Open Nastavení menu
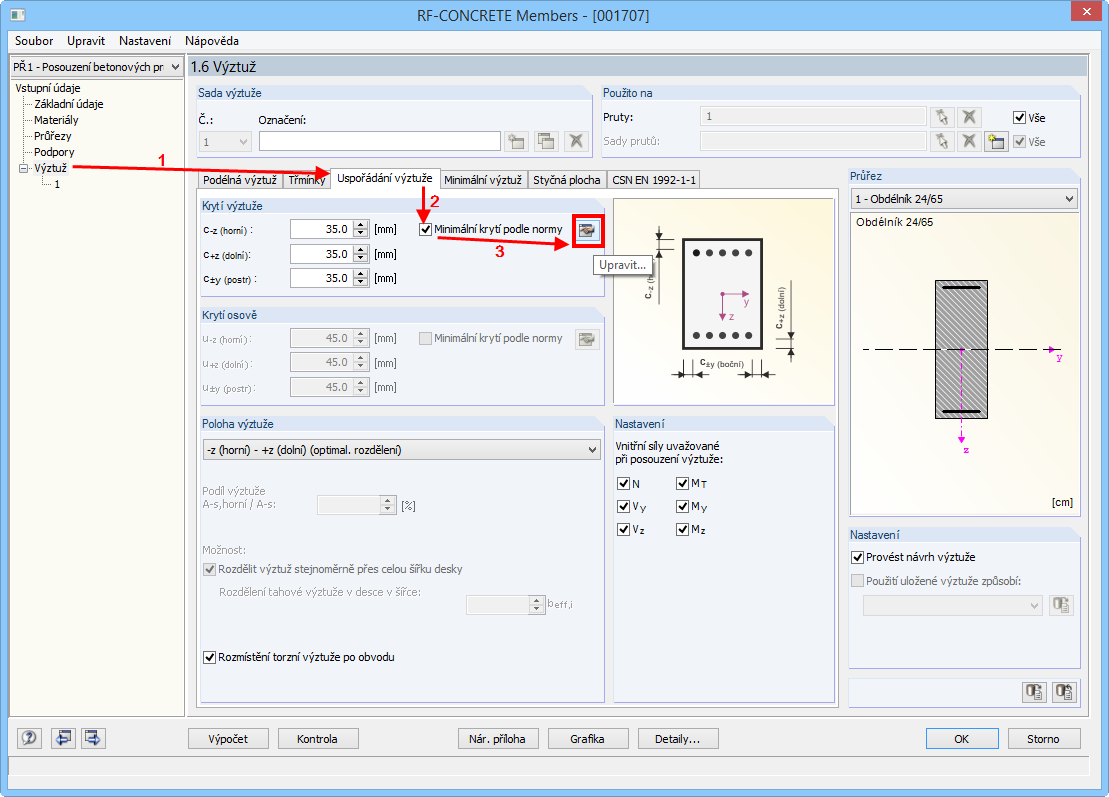Viewport: 1109px width, 797px height. (x=145, y=41)
